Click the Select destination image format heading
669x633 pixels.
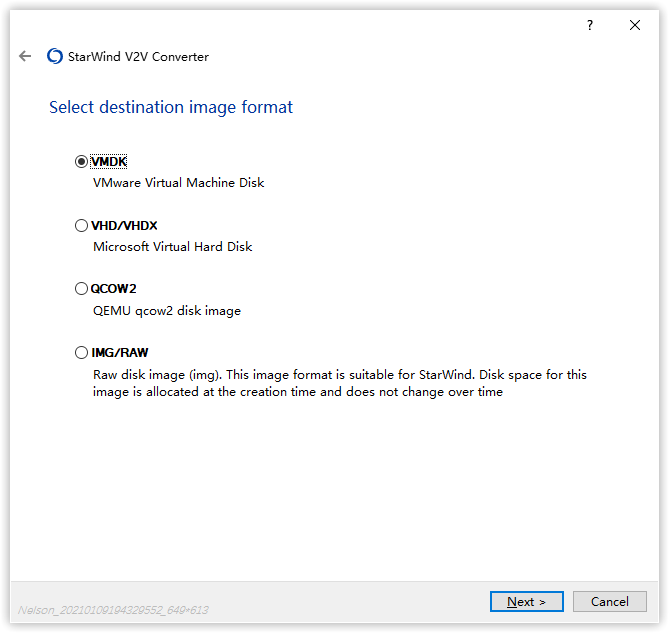pyautogui.click(x=171, y=107)
